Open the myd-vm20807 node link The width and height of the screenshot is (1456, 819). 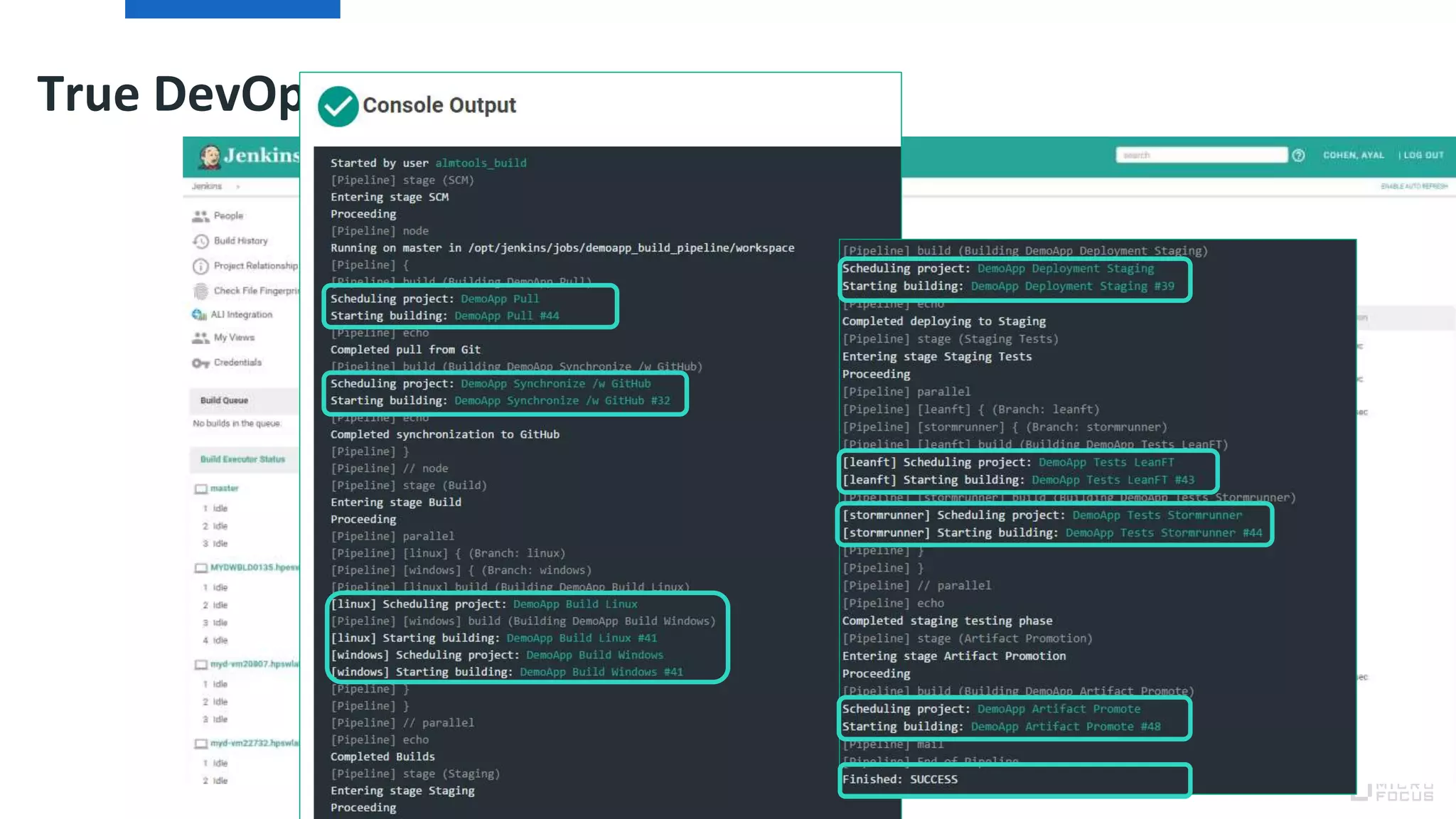255,664
